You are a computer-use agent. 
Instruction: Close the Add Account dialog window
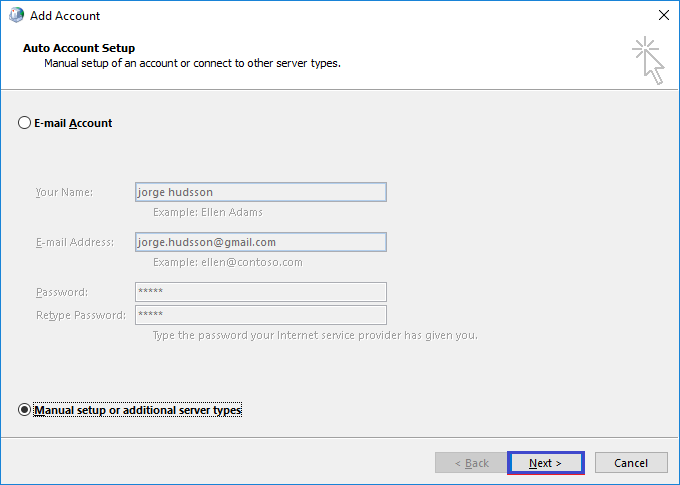pos(664,15)
